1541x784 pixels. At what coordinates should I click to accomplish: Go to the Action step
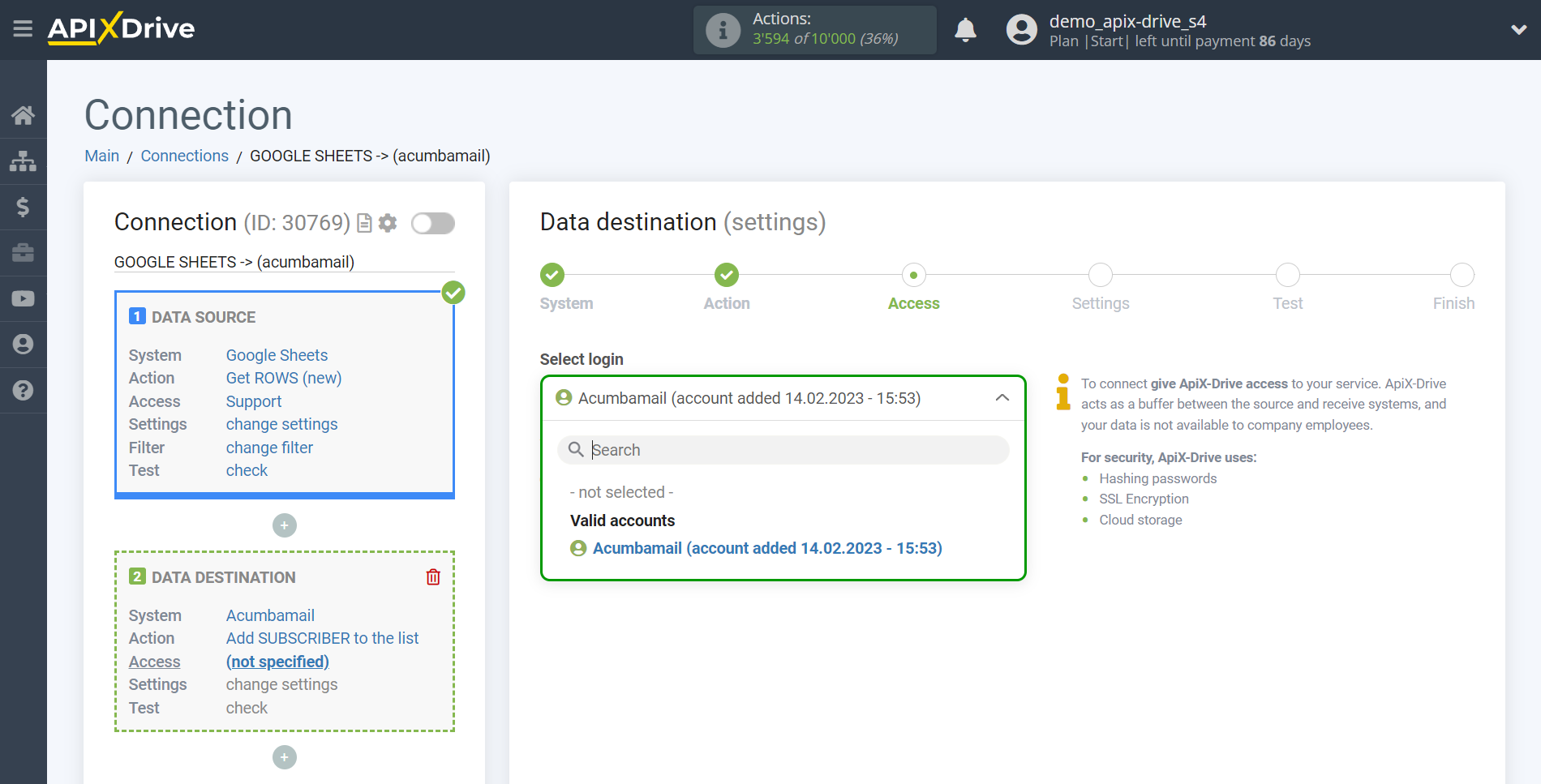727,275
